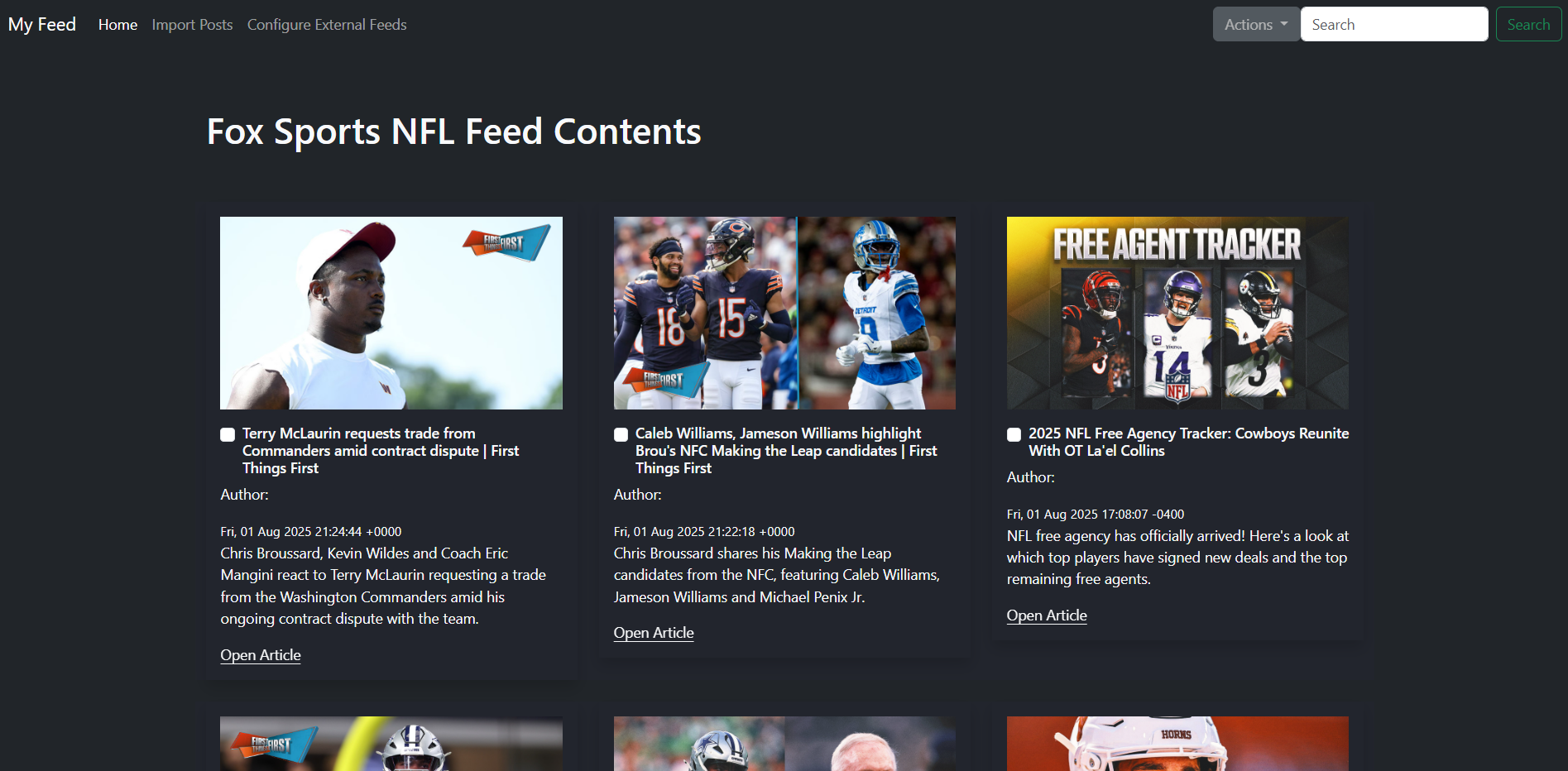Click the My Feed brand logo
Screen dimensions: 1568x771
pyautogui.click(x=42, y=25)
